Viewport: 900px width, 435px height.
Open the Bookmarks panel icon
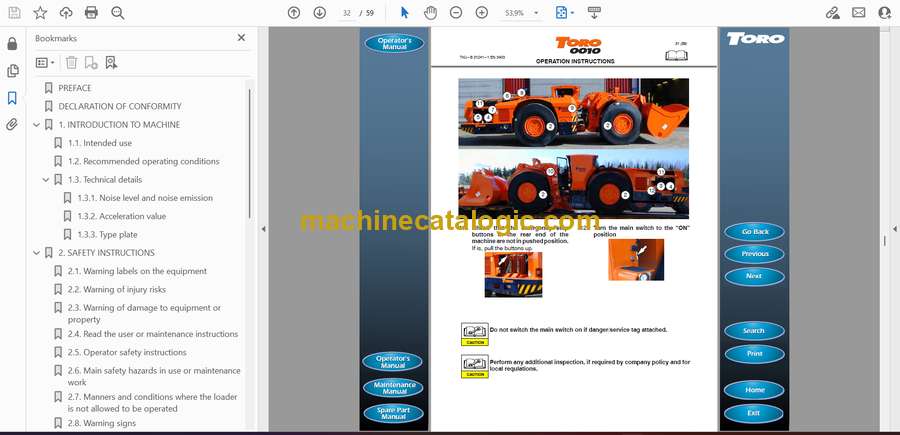coord(12,98)
